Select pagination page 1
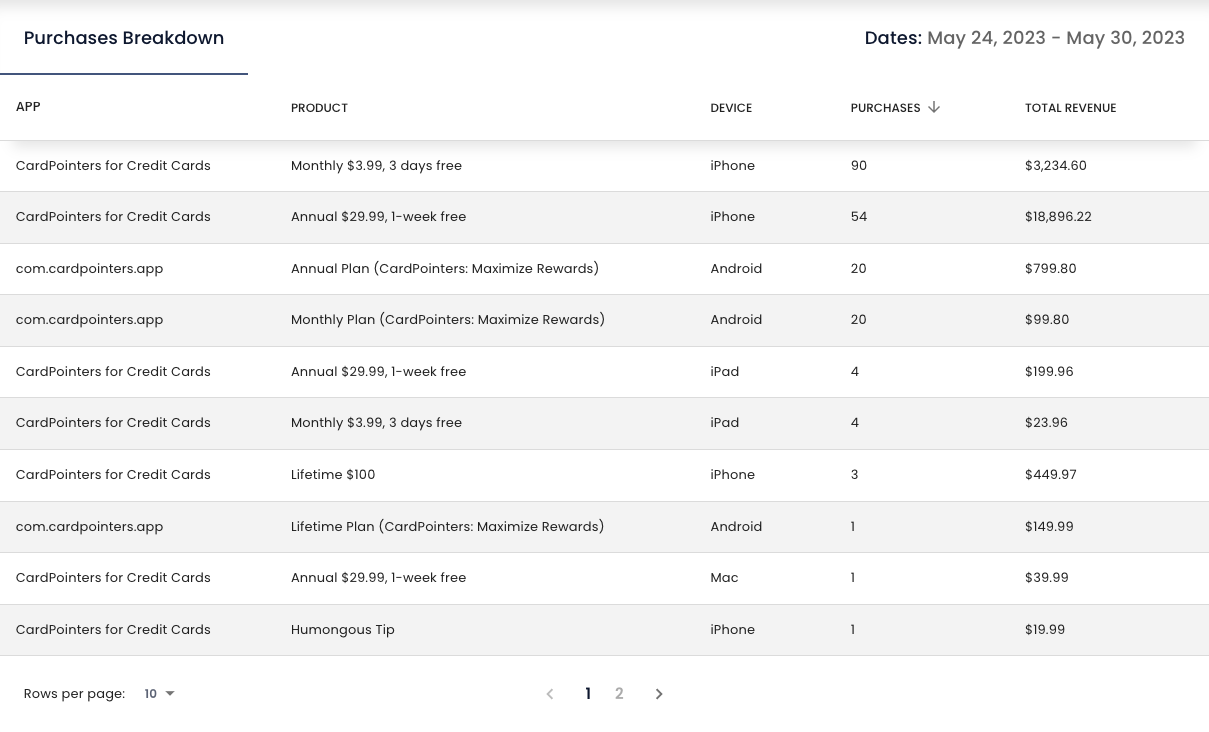Image resolution: width=1209 pixels, height=732 pixels. tap(588, 694)
